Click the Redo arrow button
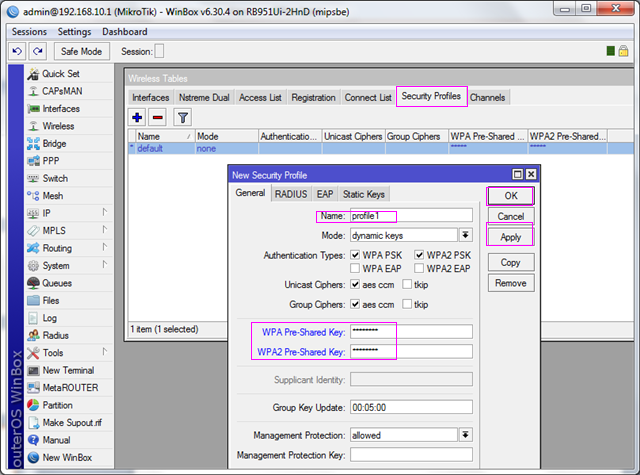 tap(38, 51)
